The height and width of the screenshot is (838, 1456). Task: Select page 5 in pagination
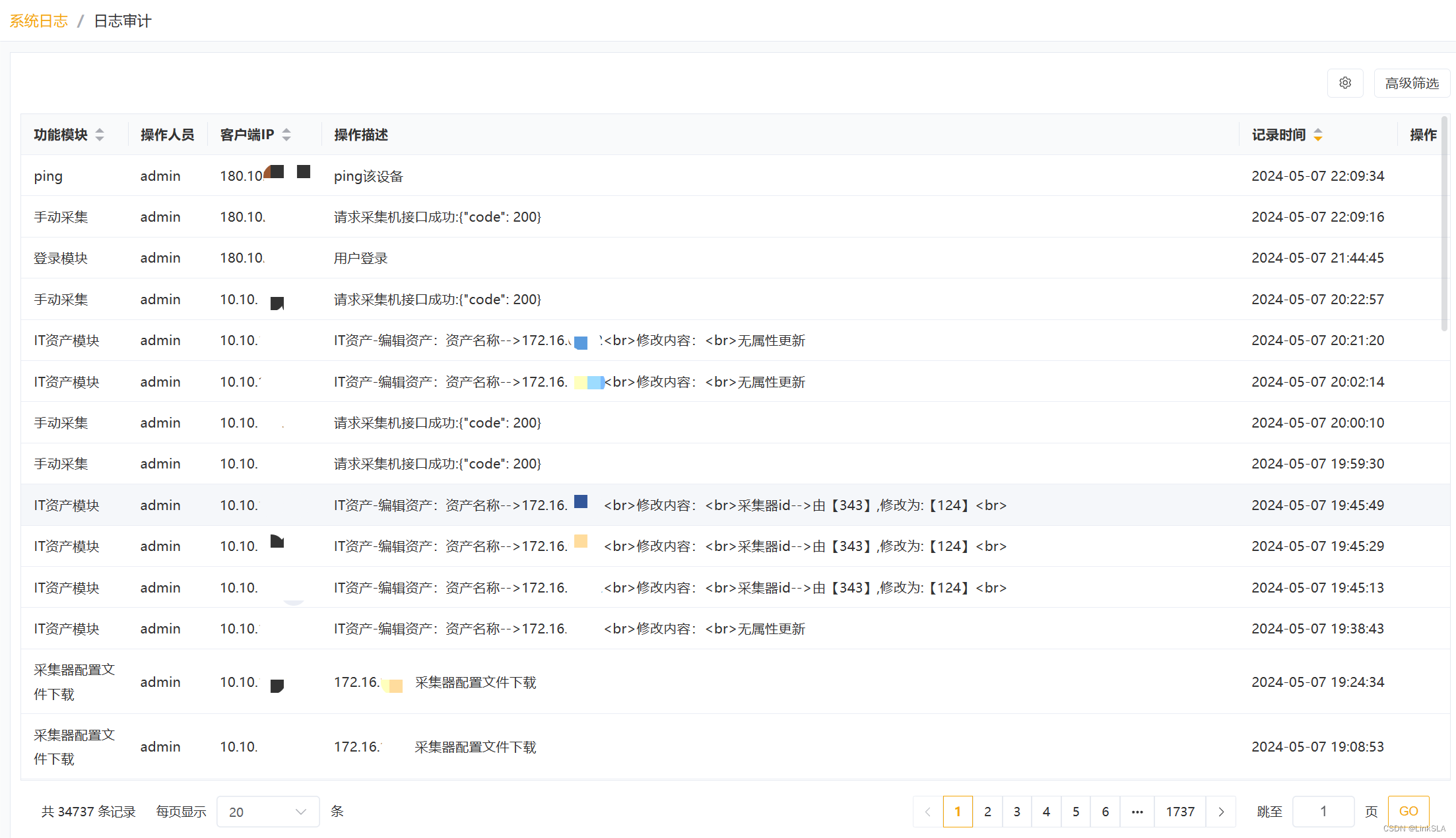(x=1076, y=812)
